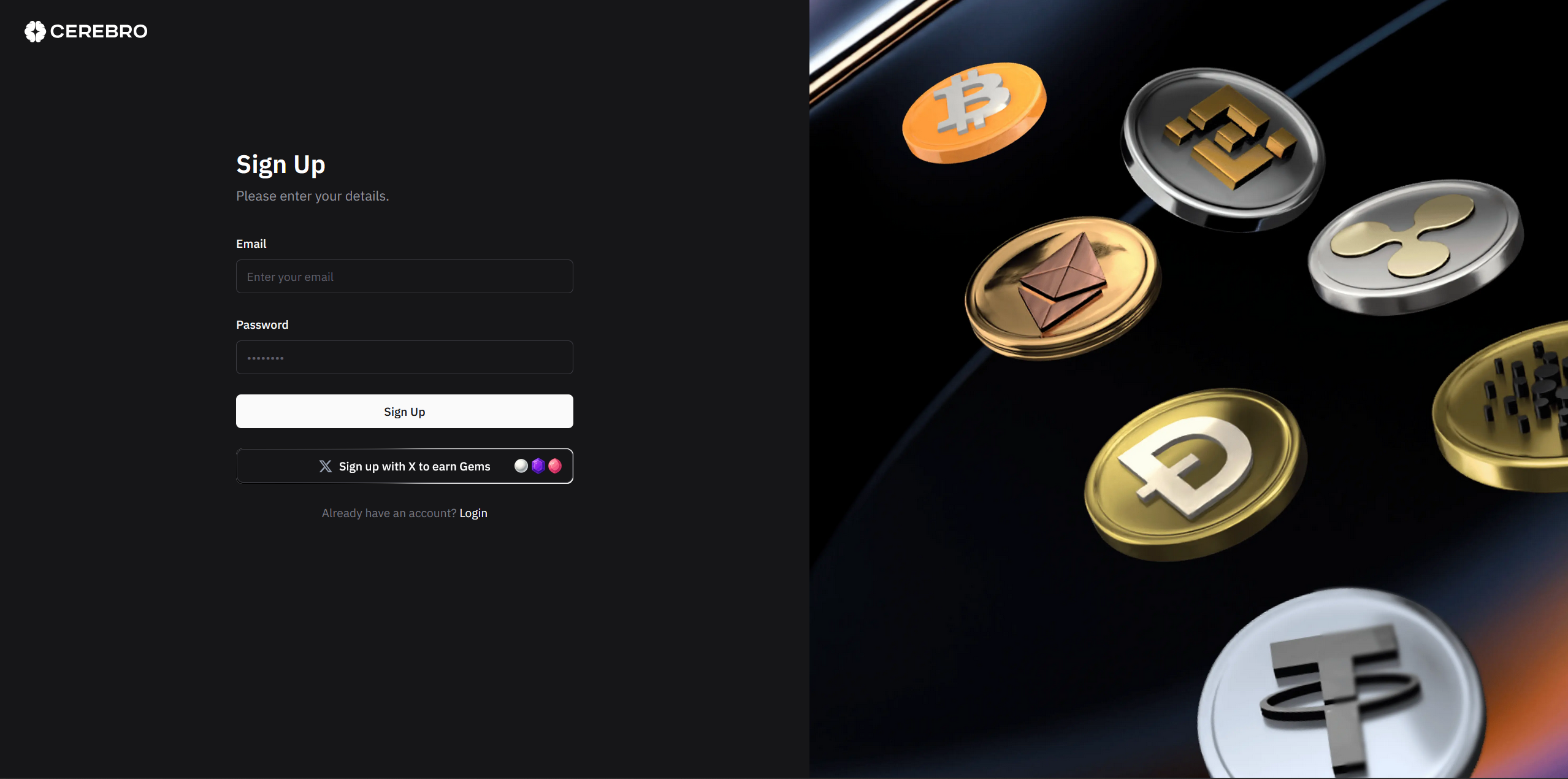Click the orange Bitcoin coin
This screenshot has width=1568, height=779.
pos(974,112)
